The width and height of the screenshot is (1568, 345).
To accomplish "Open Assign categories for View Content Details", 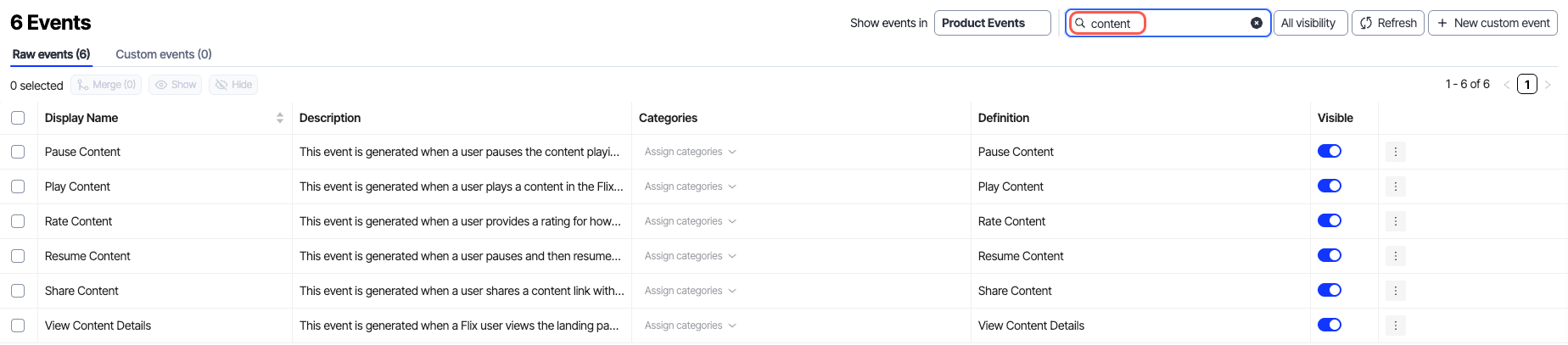I will pos(690,326).
